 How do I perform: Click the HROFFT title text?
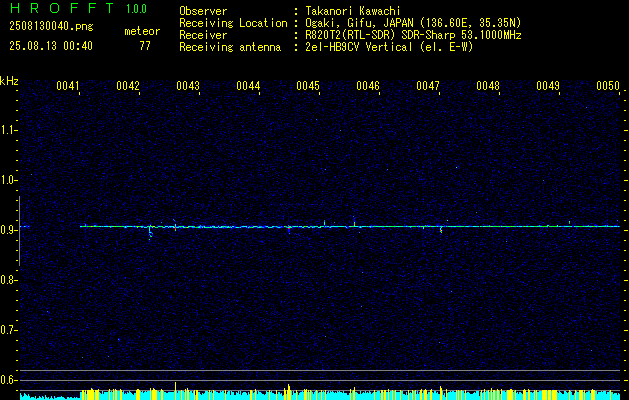point(62,8)
